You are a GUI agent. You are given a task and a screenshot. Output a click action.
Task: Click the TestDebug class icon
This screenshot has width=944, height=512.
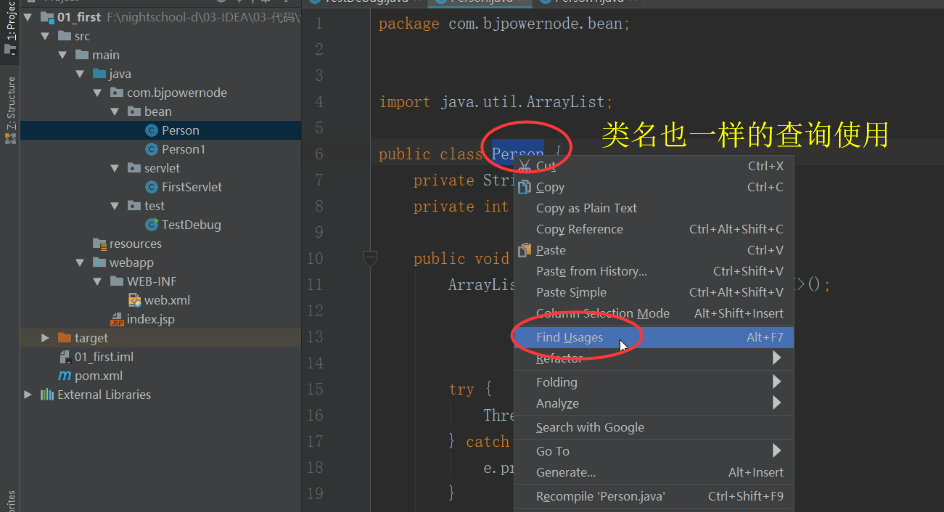click(x=152, y=225)
